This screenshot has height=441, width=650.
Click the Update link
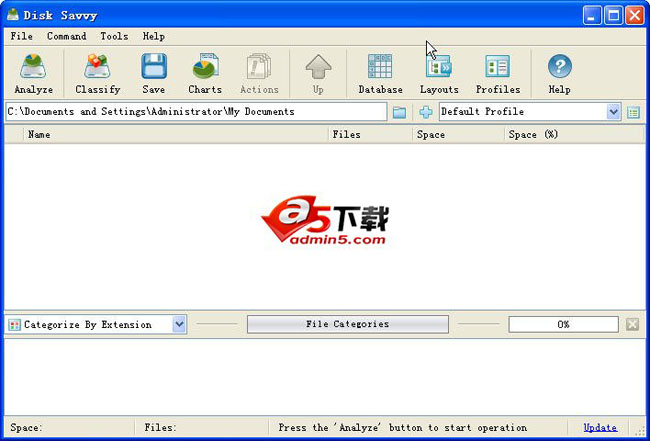point(600,427)
